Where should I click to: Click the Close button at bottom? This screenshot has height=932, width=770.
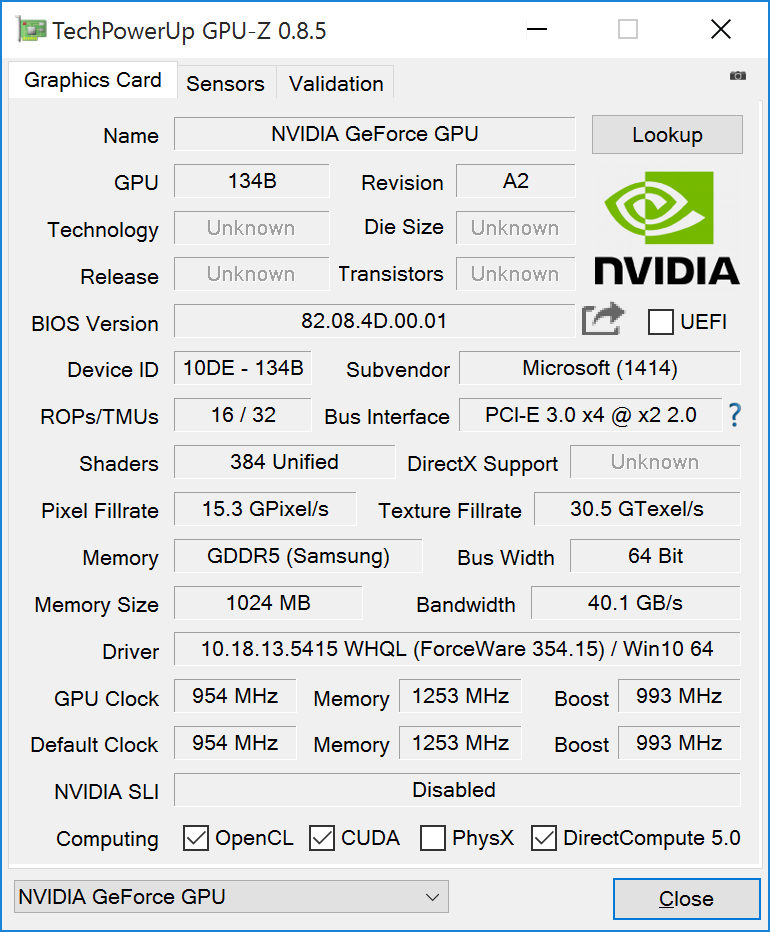(686, 899)
